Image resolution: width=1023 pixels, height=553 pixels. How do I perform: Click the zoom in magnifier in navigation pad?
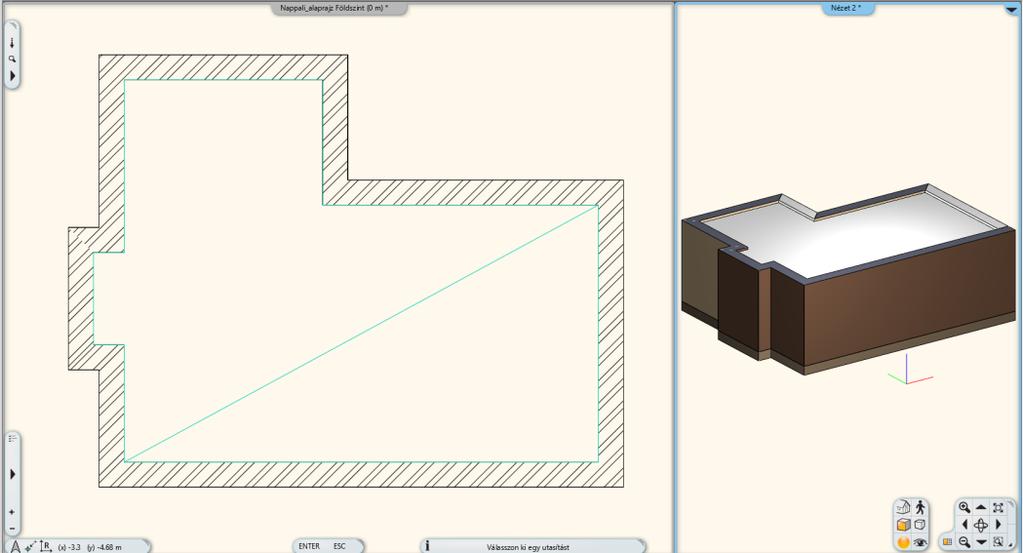tap(964, 507)
